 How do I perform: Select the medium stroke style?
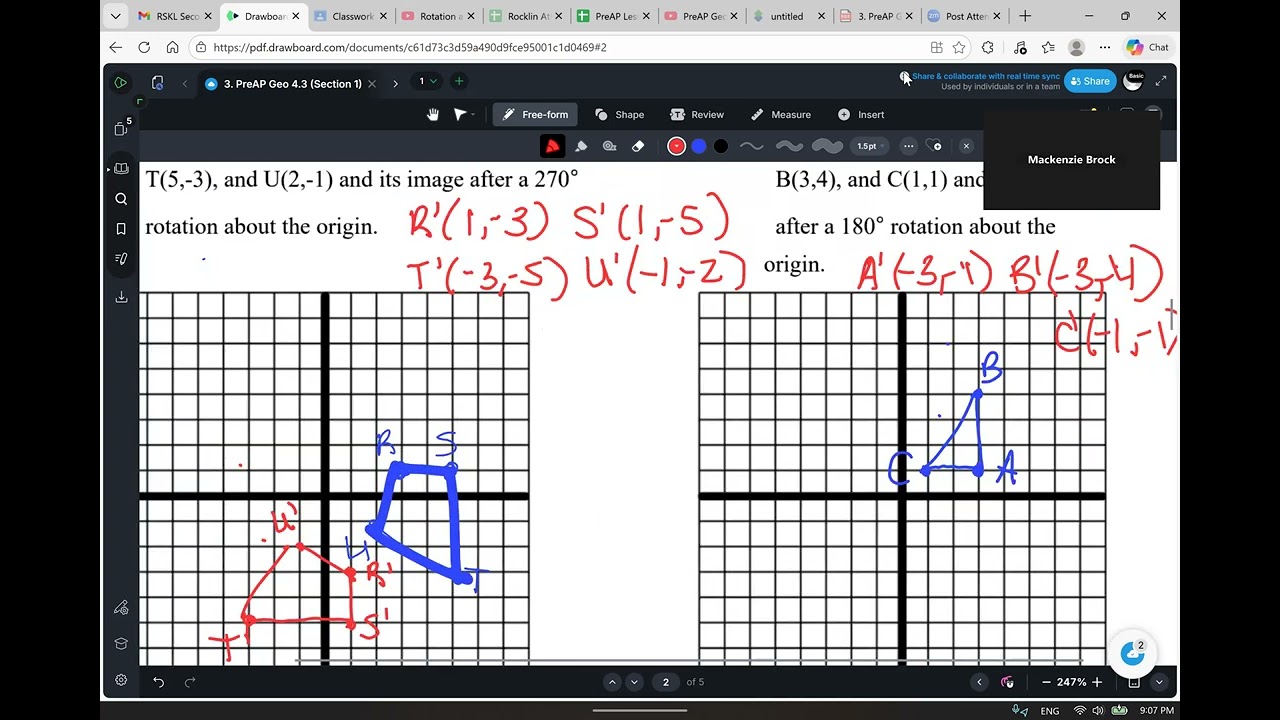pyautogui.click(x=789, y=146)
